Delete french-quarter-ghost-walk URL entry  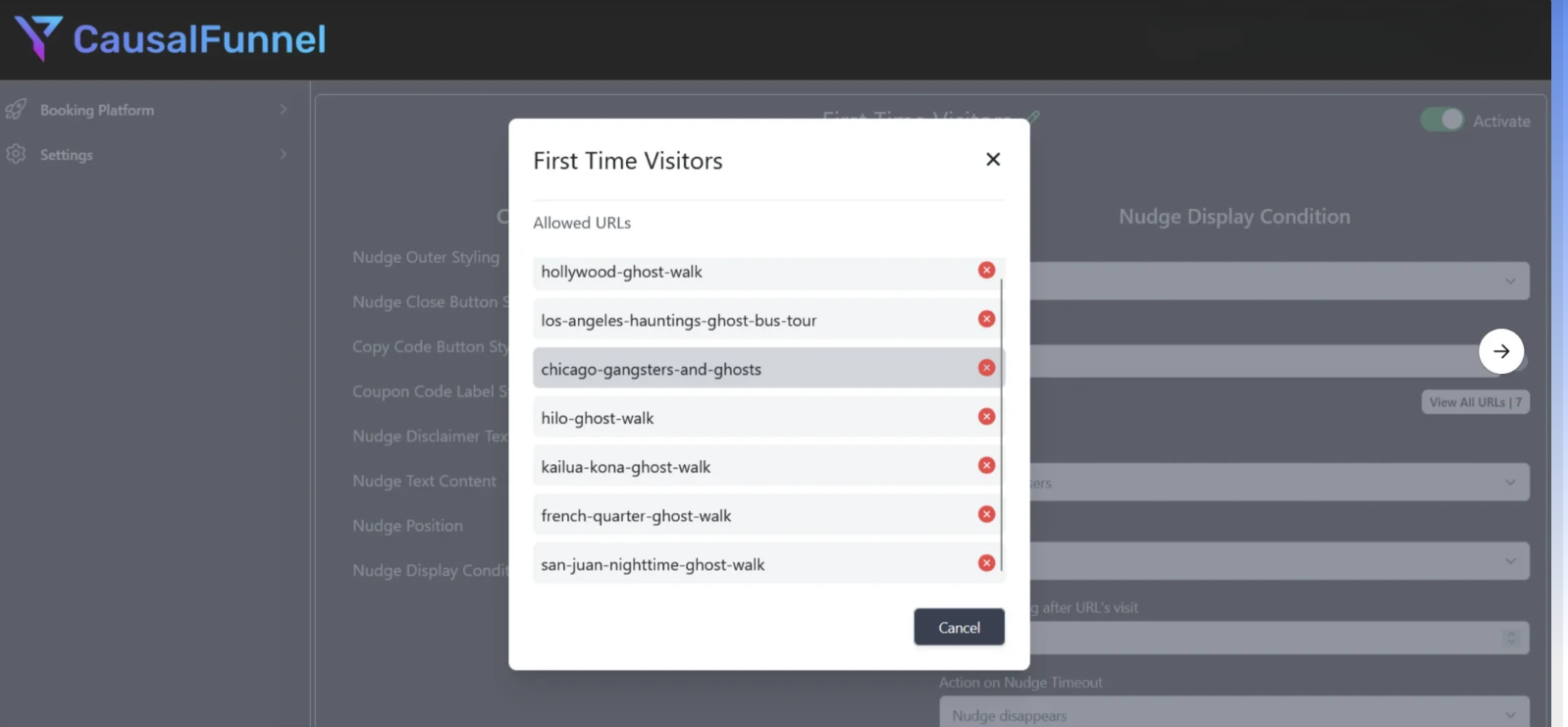986,514
